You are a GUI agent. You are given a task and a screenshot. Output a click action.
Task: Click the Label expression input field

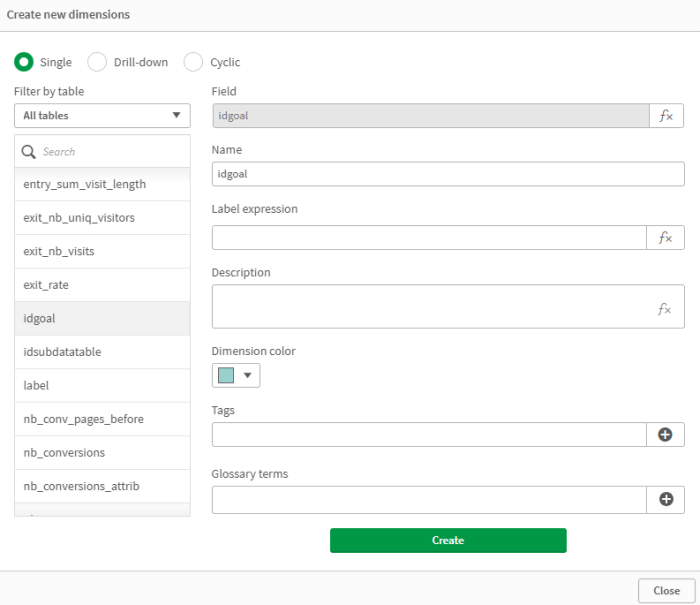tap(429, 238)
